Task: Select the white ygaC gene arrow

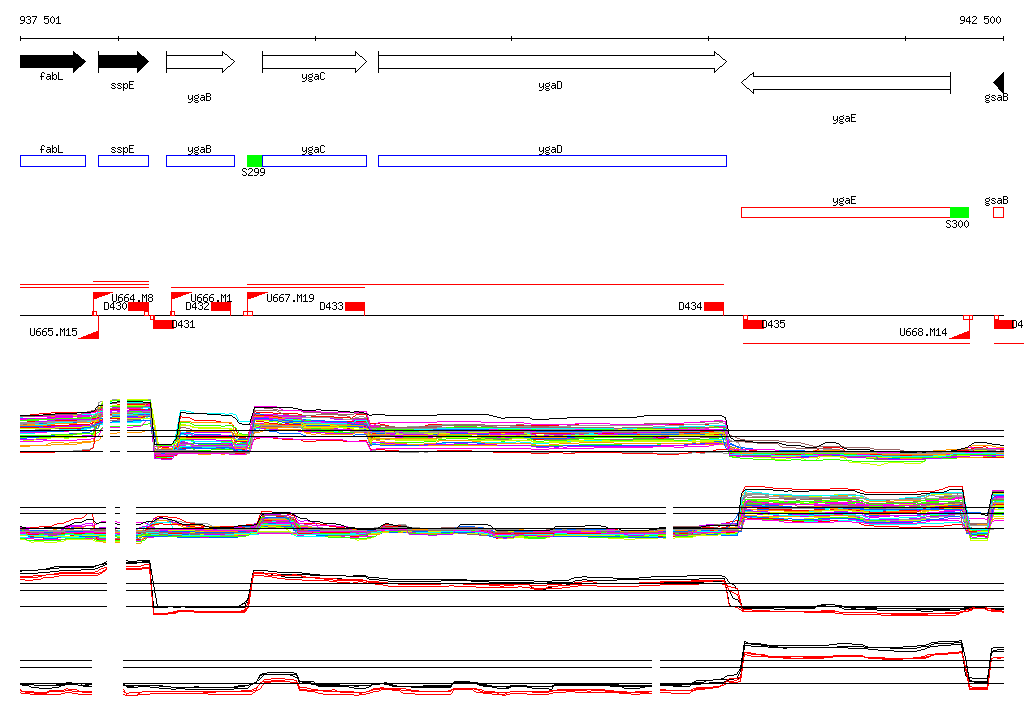Action: (x=314, y=62)
